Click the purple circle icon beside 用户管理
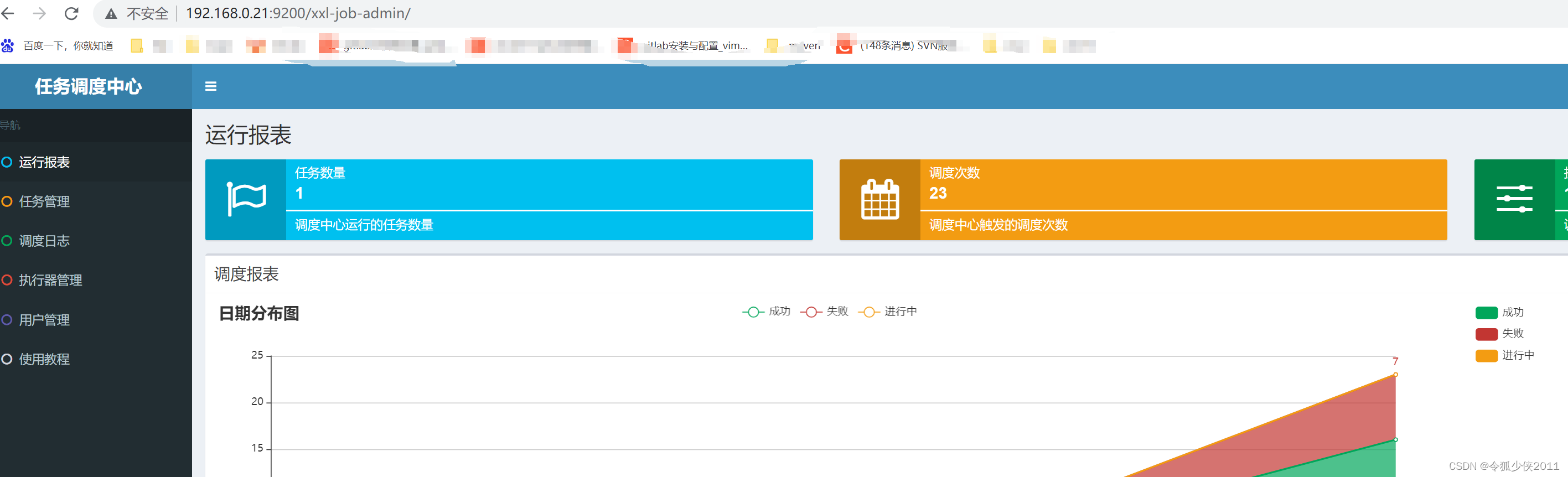This screenshot has width=1568, height=477. 7,319
